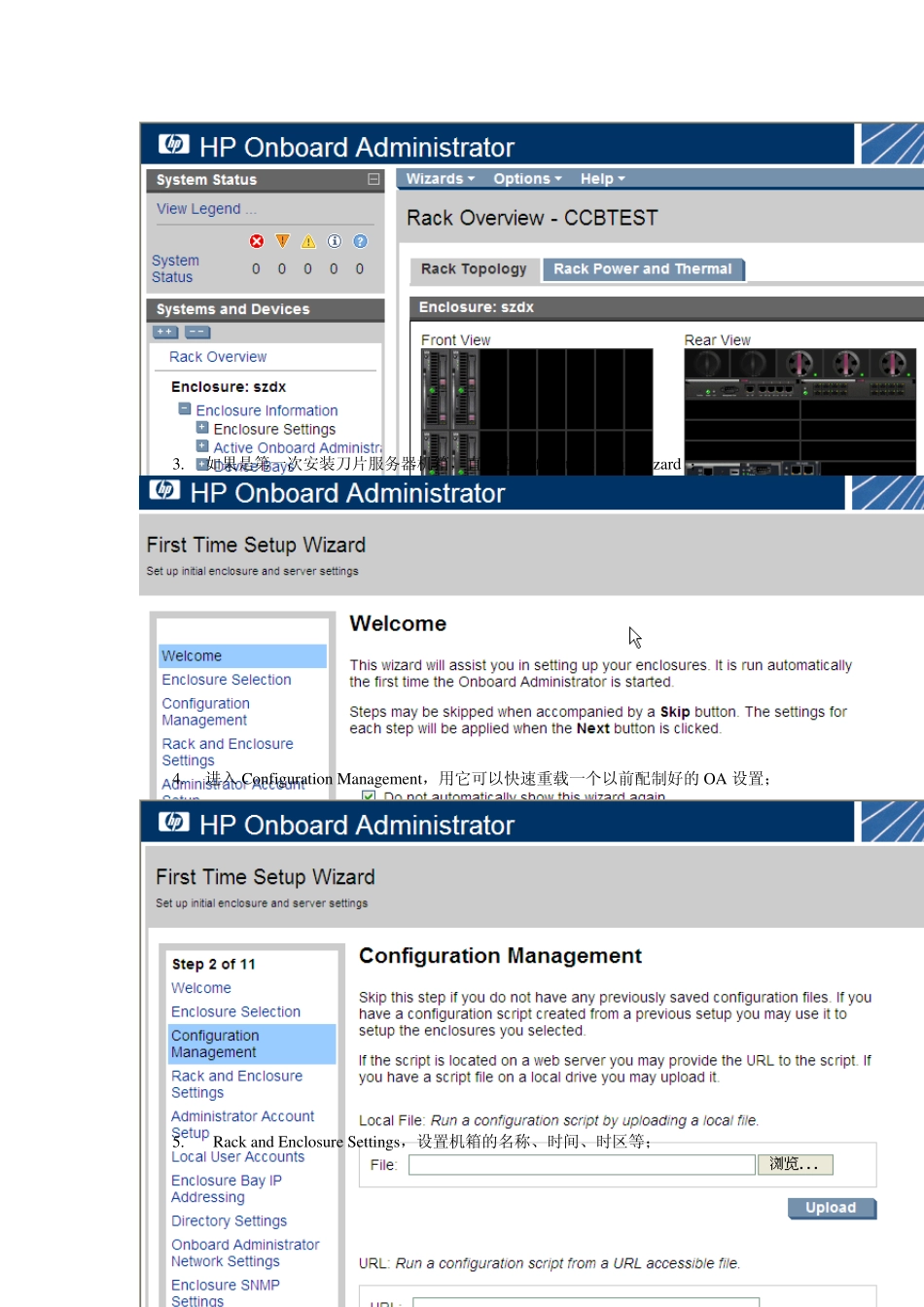
Task: Open the Wizards dropdown menu
Action: point(440,179)
